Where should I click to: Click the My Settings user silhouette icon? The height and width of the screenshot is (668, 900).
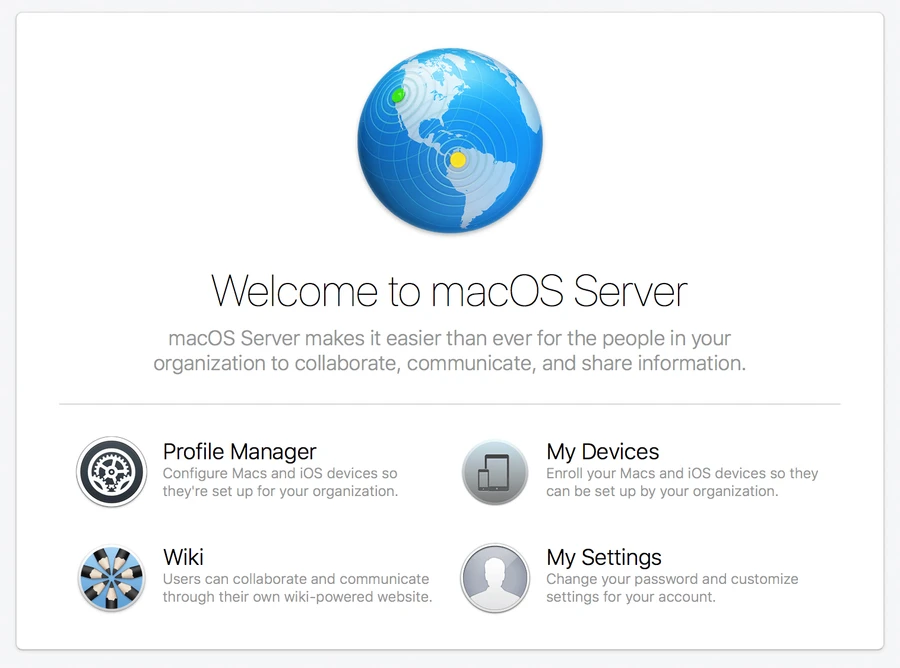495,578
